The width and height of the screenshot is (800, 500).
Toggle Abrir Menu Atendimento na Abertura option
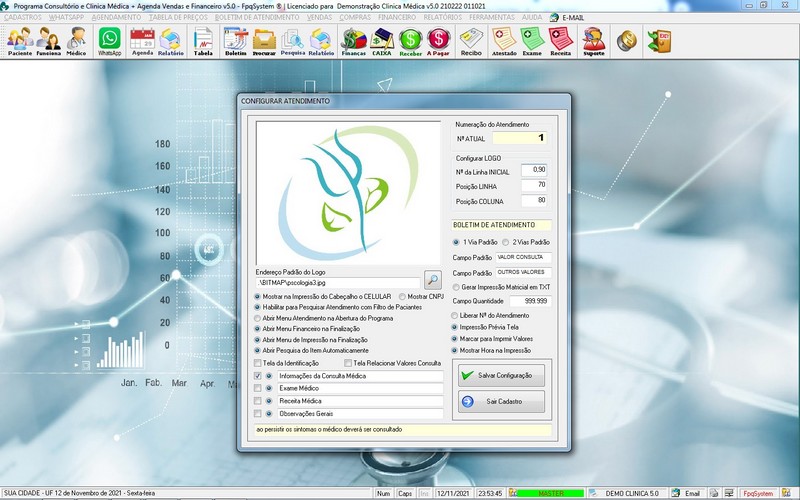point(258,318)
